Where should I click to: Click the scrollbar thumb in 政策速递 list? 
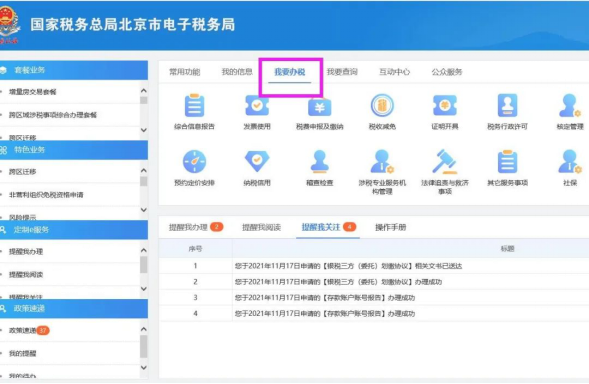[143, 346]
